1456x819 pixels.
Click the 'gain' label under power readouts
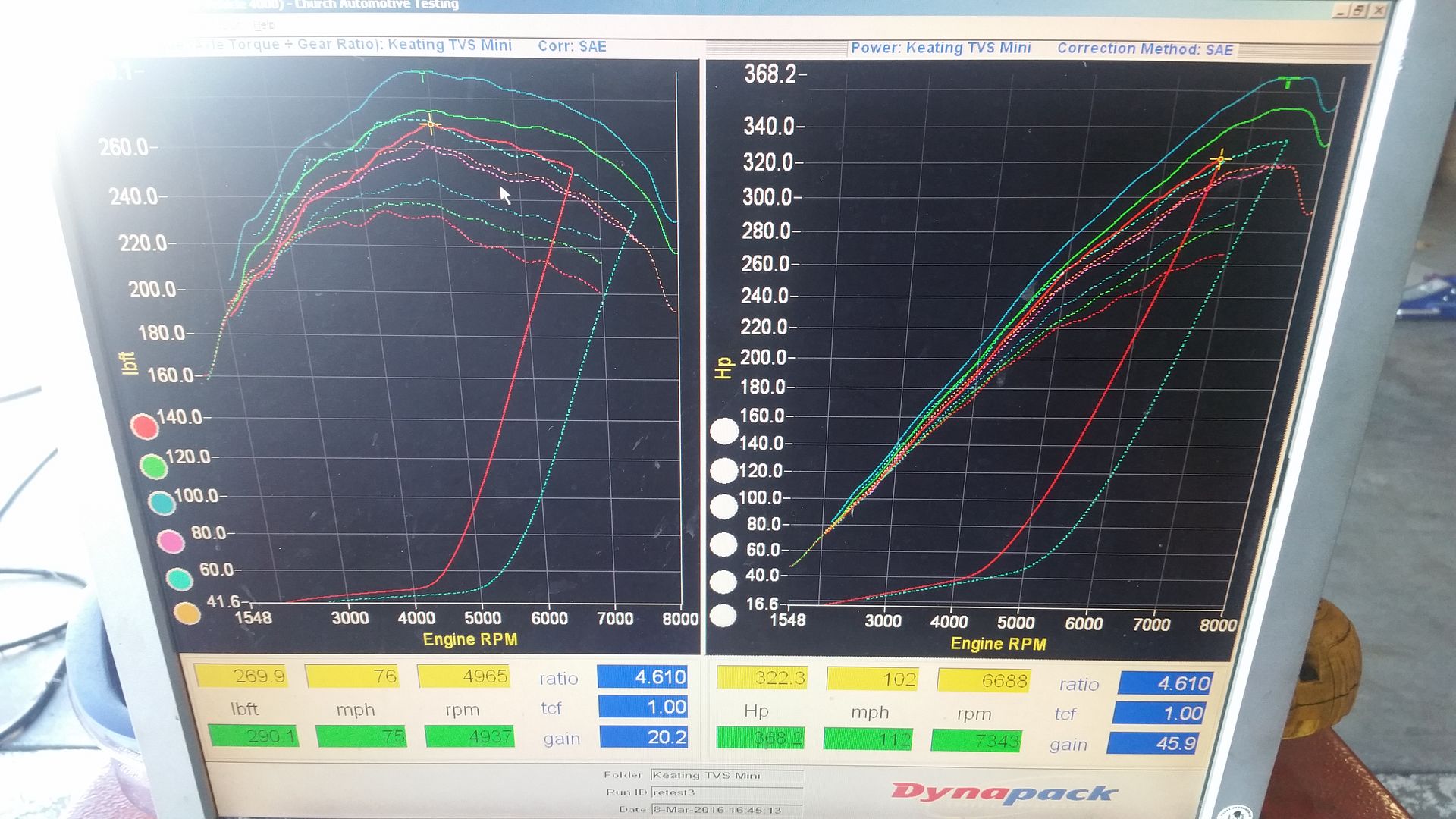pos(1068,745)
